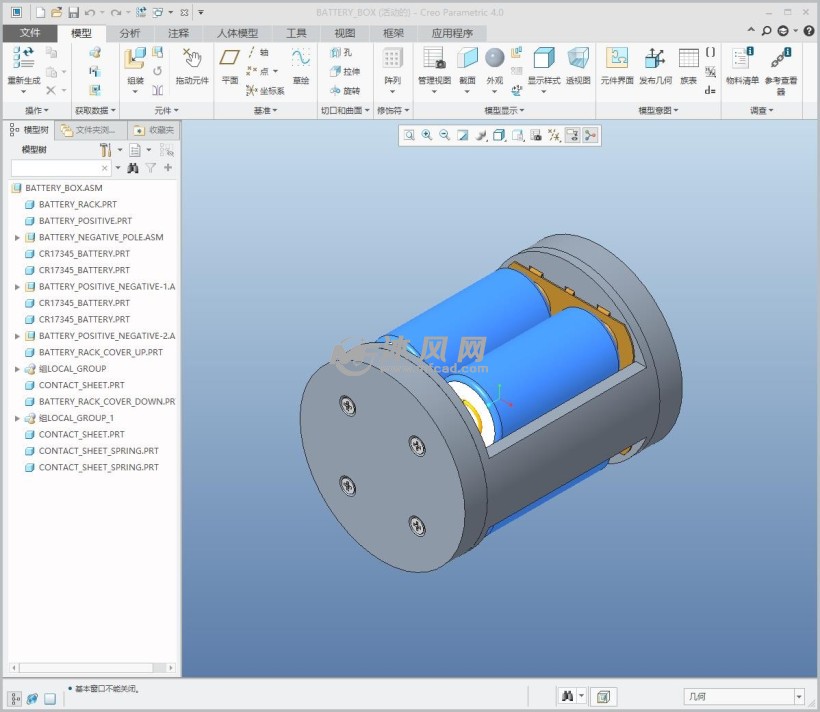Click the Assemble (组装) component icon
The height and width of the screenshot is (712, 820).
[135, 58]
